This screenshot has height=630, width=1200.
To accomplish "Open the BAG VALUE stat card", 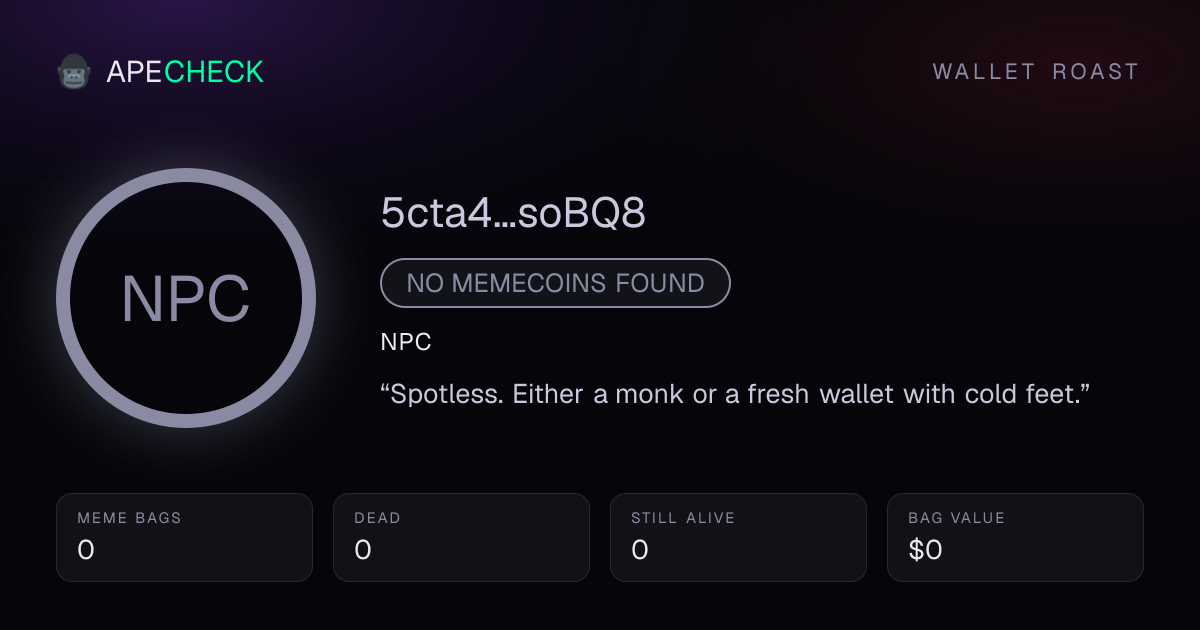I will click(x=1015, y=537).
